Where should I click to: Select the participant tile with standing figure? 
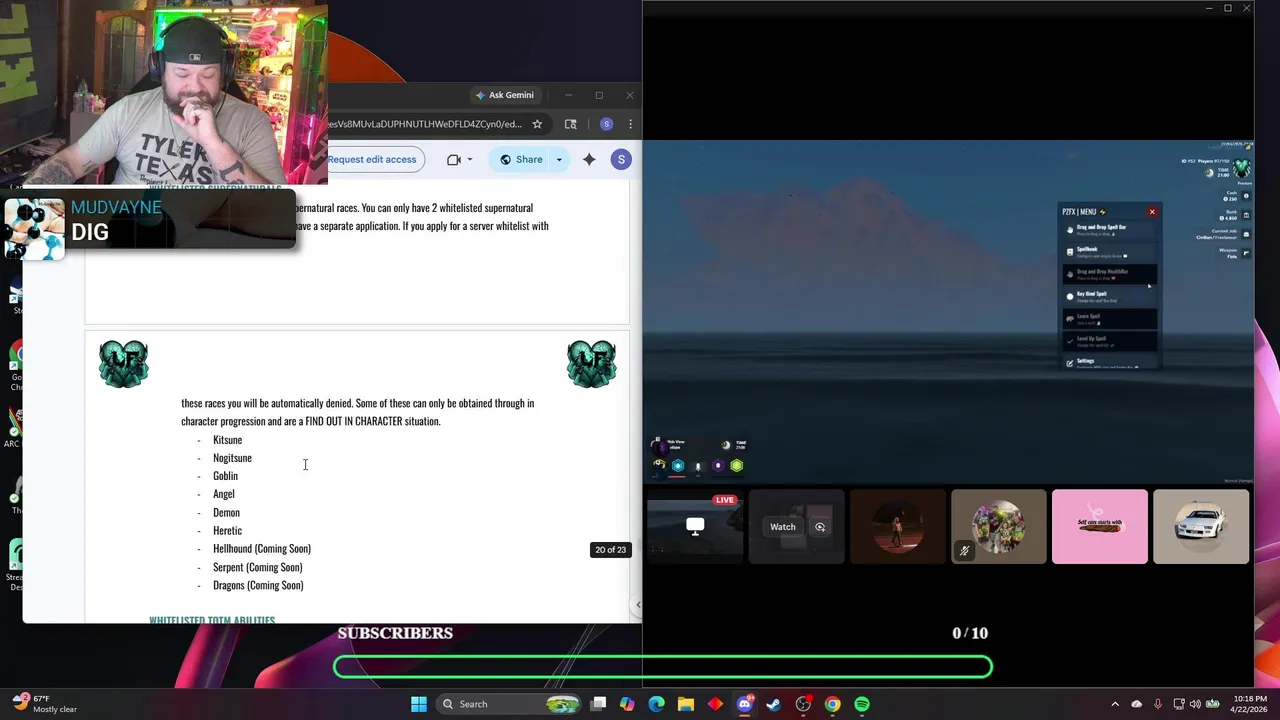(898, 527)
